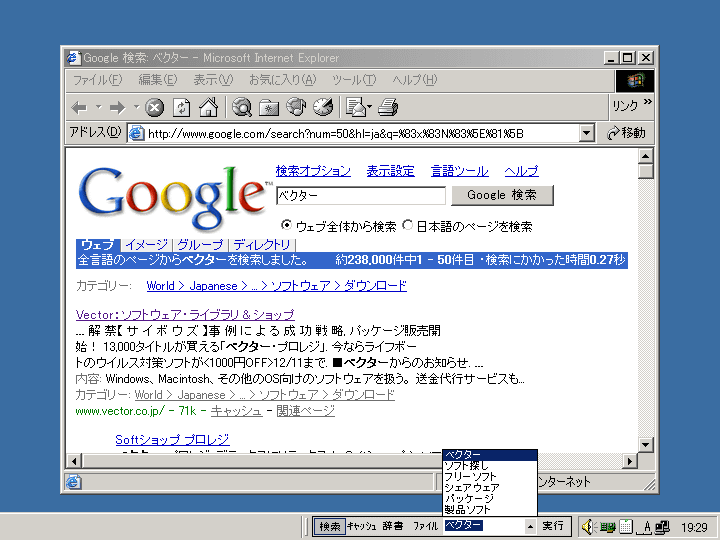Choose 製品ソフト in the dropdown list

coord(489,510)
